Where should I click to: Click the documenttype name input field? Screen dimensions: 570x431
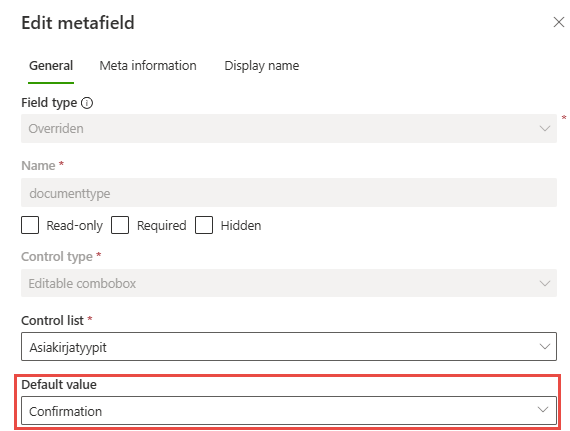coord(289,193)
